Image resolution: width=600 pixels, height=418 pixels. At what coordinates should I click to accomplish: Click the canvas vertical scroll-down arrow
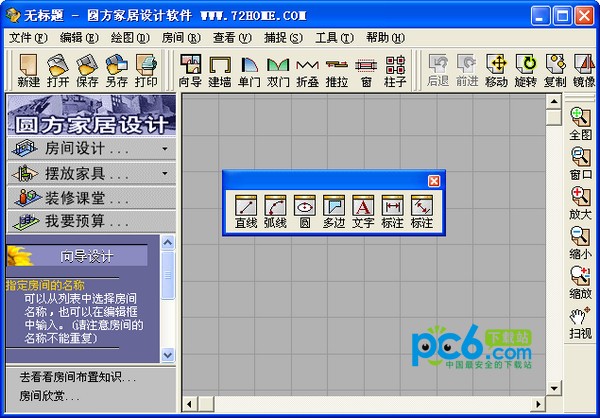[554, 388]
